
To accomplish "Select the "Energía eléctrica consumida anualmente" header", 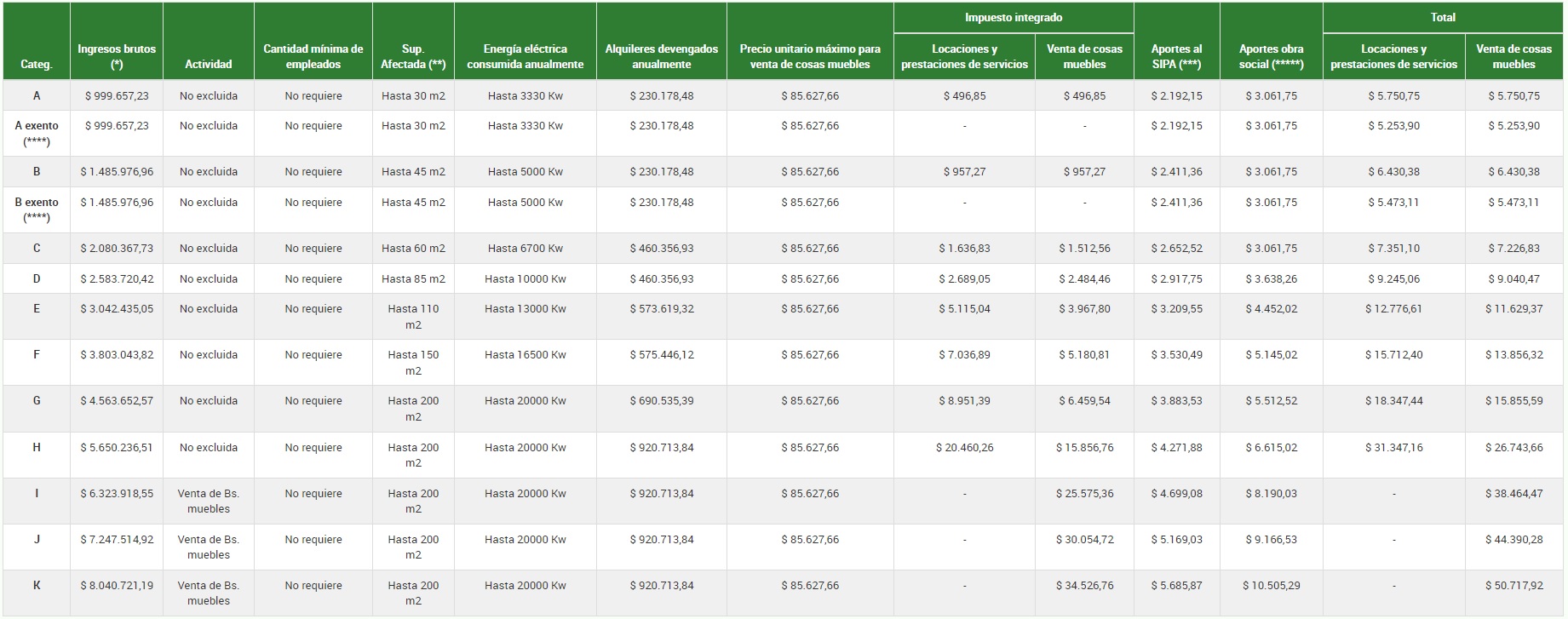I will click(525, 56).
